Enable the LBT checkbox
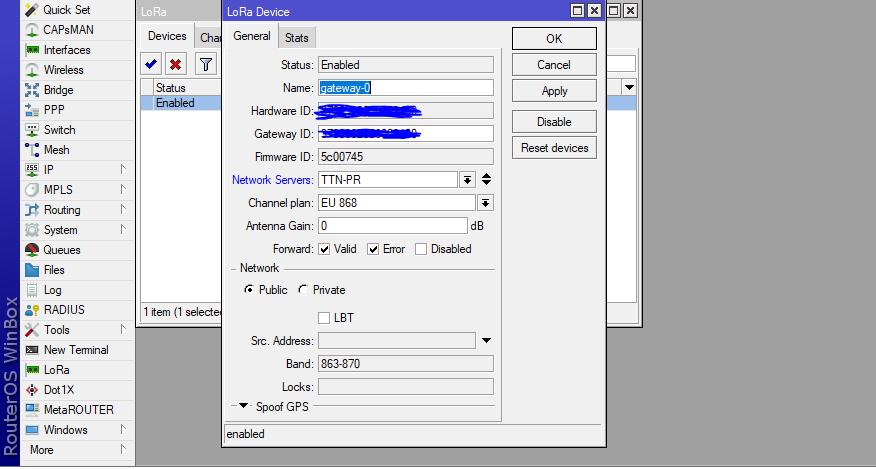The height and width of the screenshot is (469, 876). click(323, 318)
